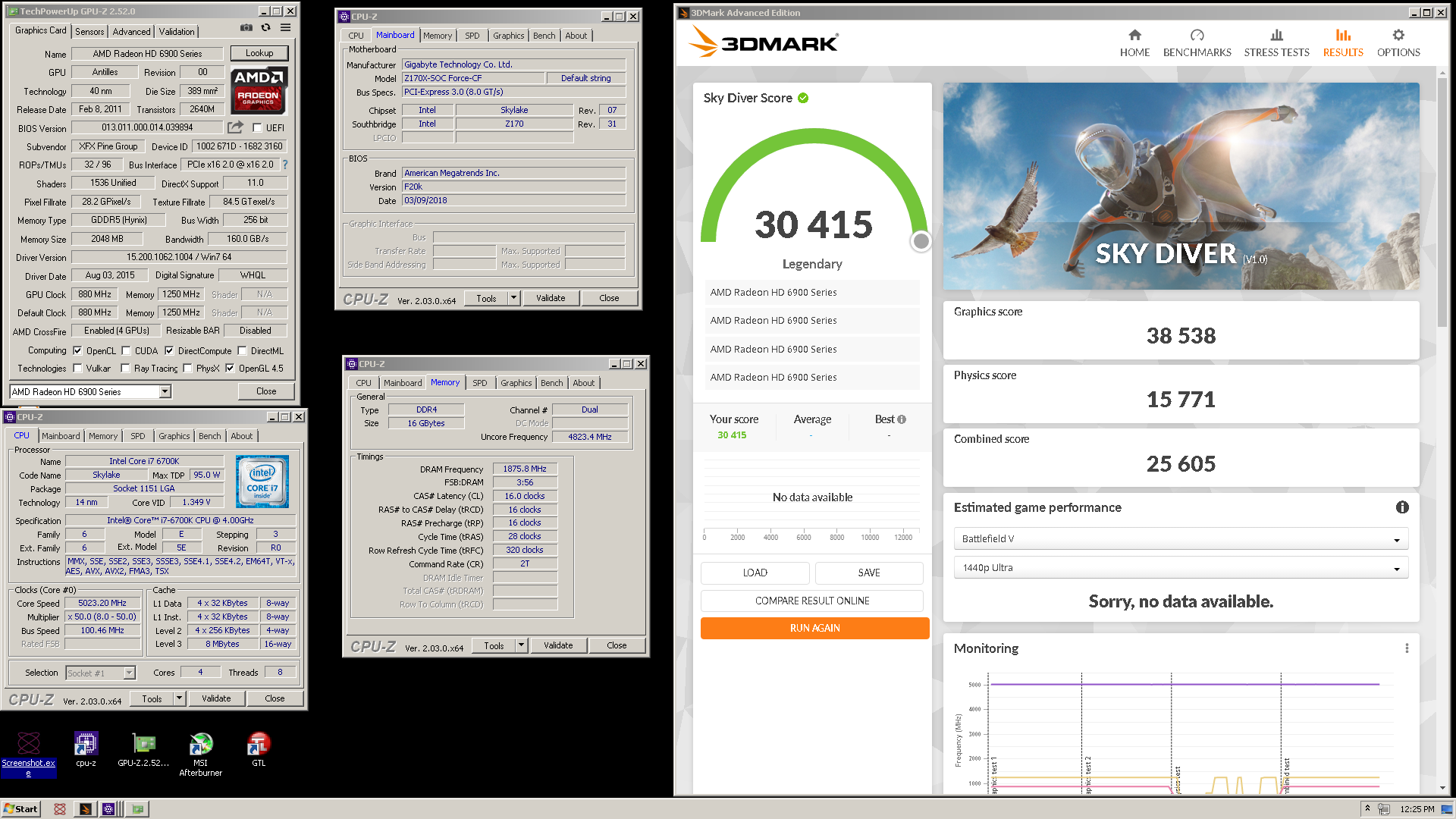
Task: Toggle Vulkan checkbox
Action: click(x=77, y=369)
